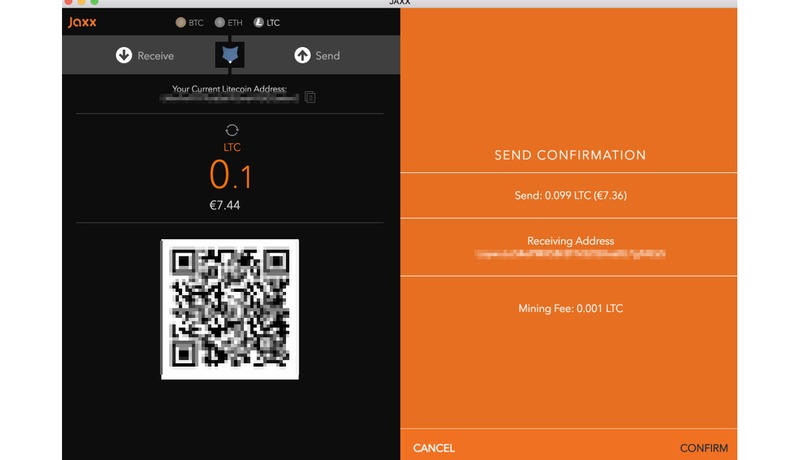Refresh the LTC balance
Viewport: 800px width, 460px height.
pos(232,130)
